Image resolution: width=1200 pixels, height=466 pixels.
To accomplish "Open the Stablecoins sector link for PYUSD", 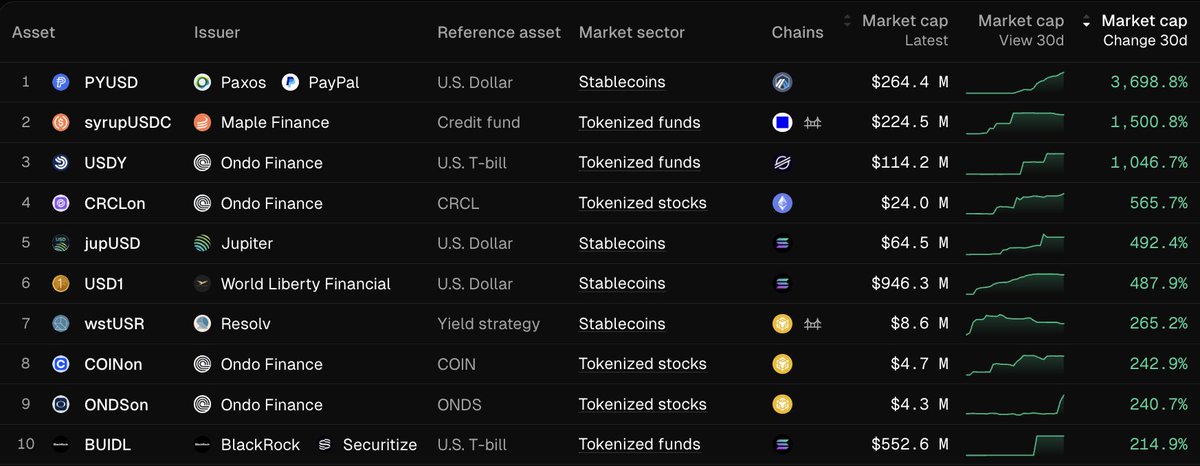I will coord(621,82).
